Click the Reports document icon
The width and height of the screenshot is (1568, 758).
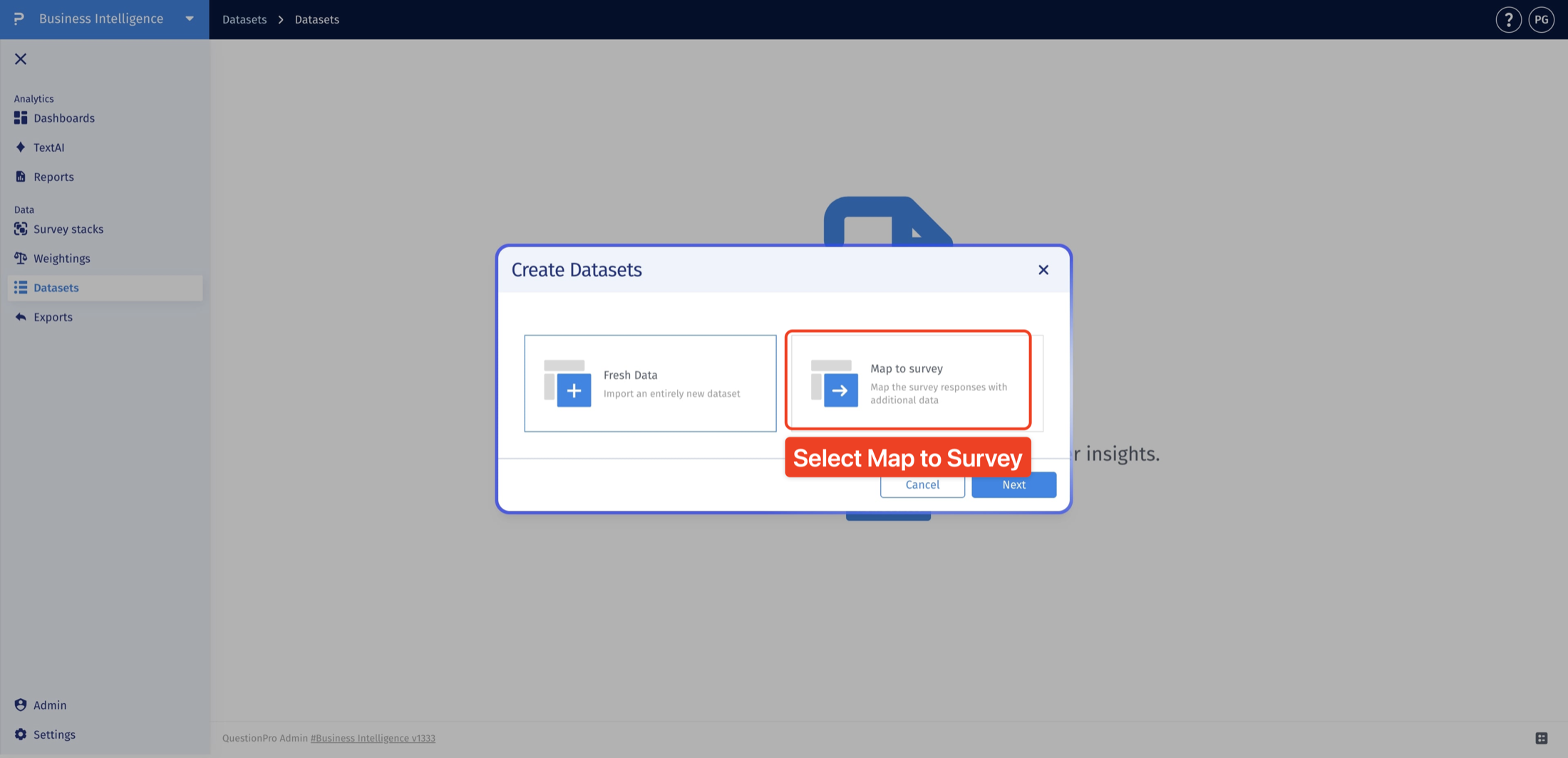coord(21,176)
